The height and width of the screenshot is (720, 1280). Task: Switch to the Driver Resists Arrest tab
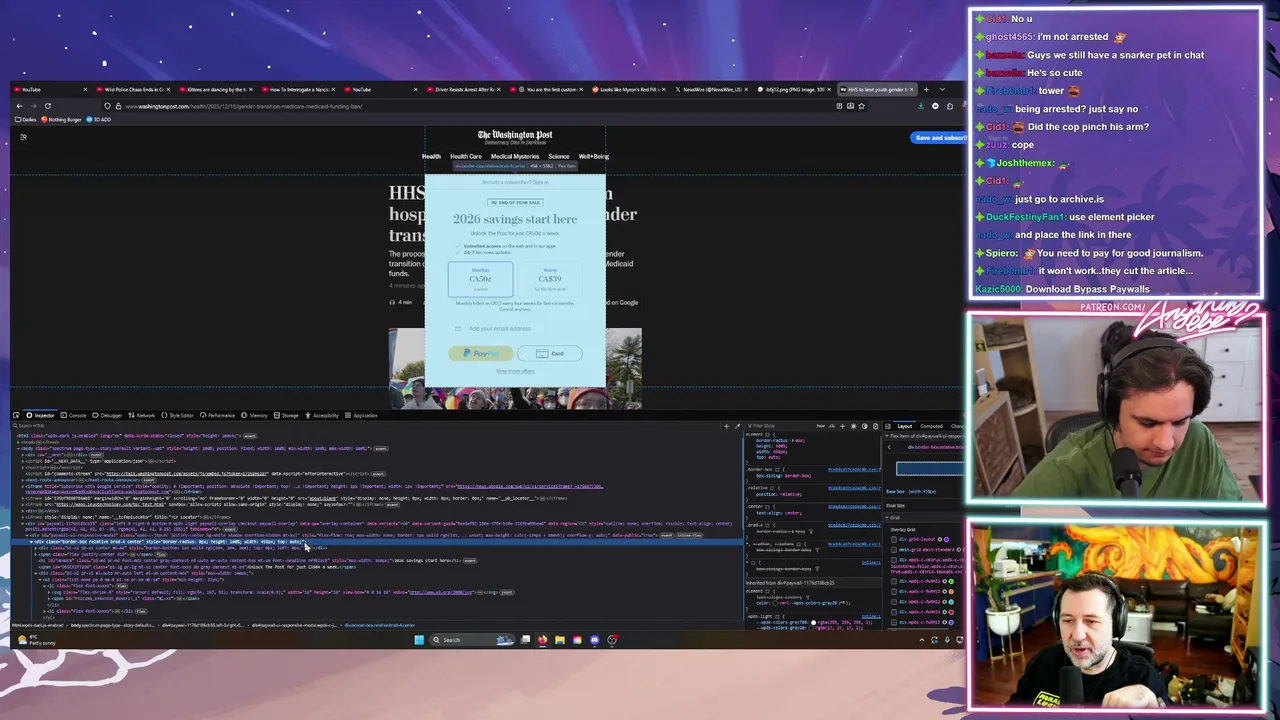pyautogui.click(x=464, y=90)
